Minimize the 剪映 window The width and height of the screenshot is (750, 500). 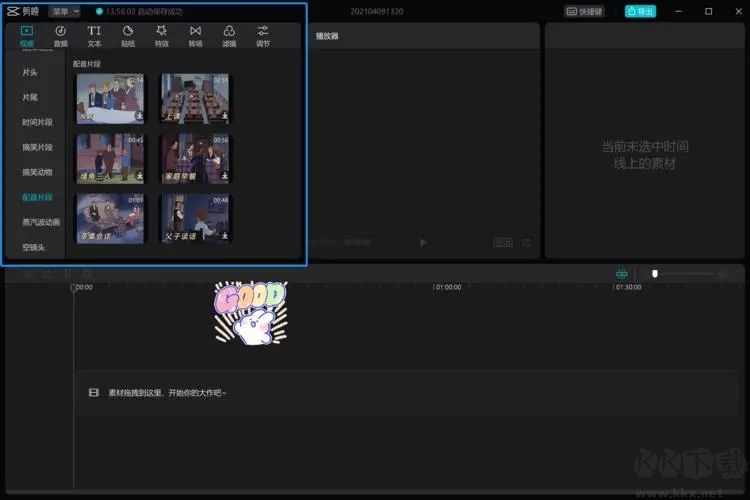tap(679, 11)
